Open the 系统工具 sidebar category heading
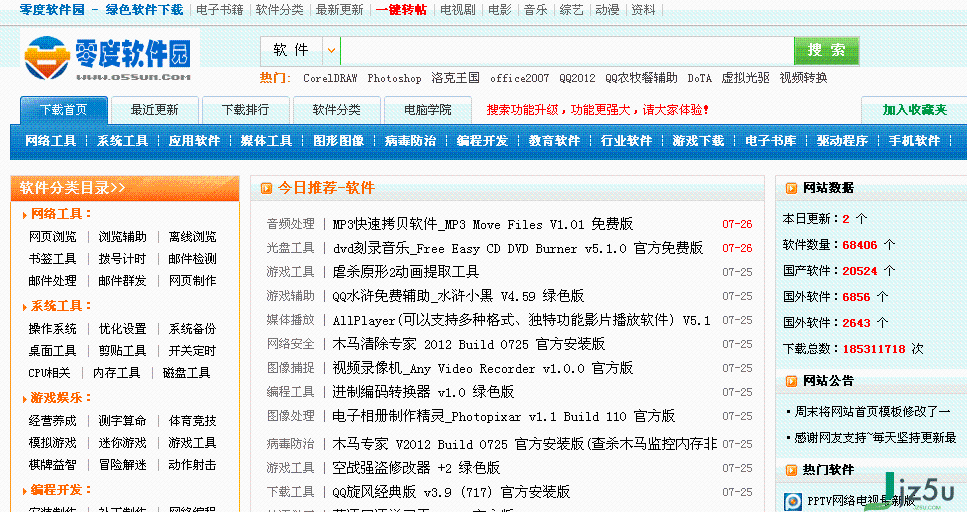 [x=60, y=306]
